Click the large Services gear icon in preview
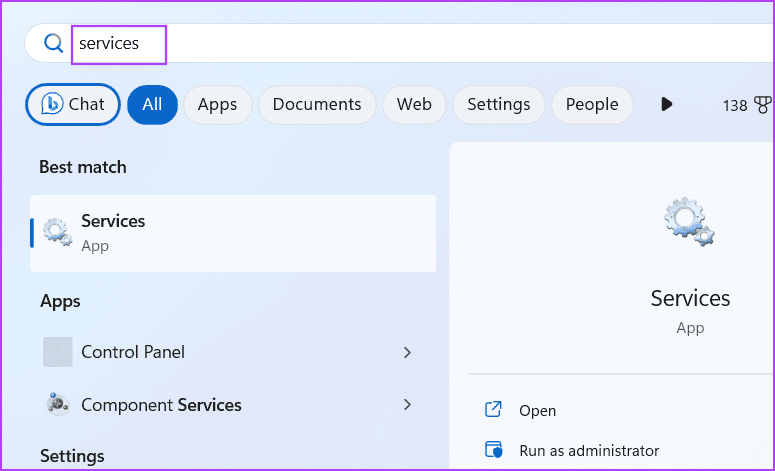Viewport: 775px width, 471px height. tap(689, 221)
